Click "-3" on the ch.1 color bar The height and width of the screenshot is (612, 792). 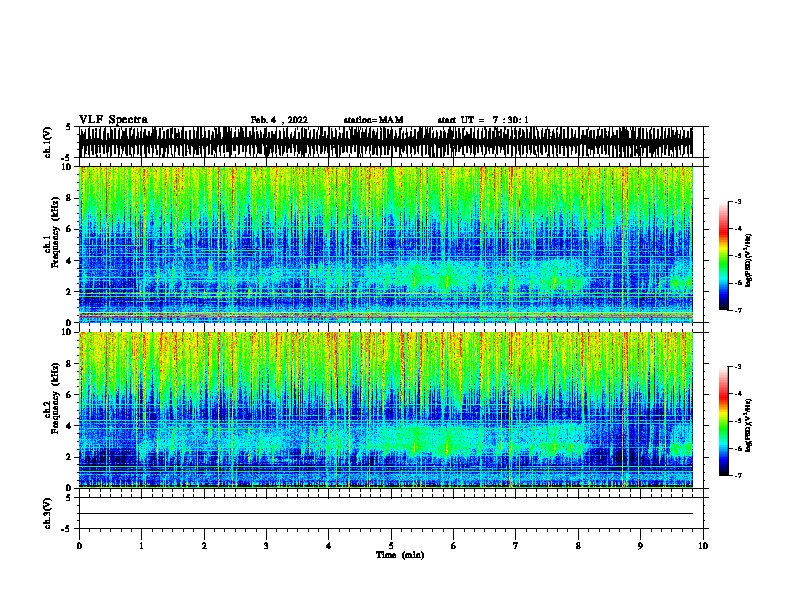tap(737, 202)
